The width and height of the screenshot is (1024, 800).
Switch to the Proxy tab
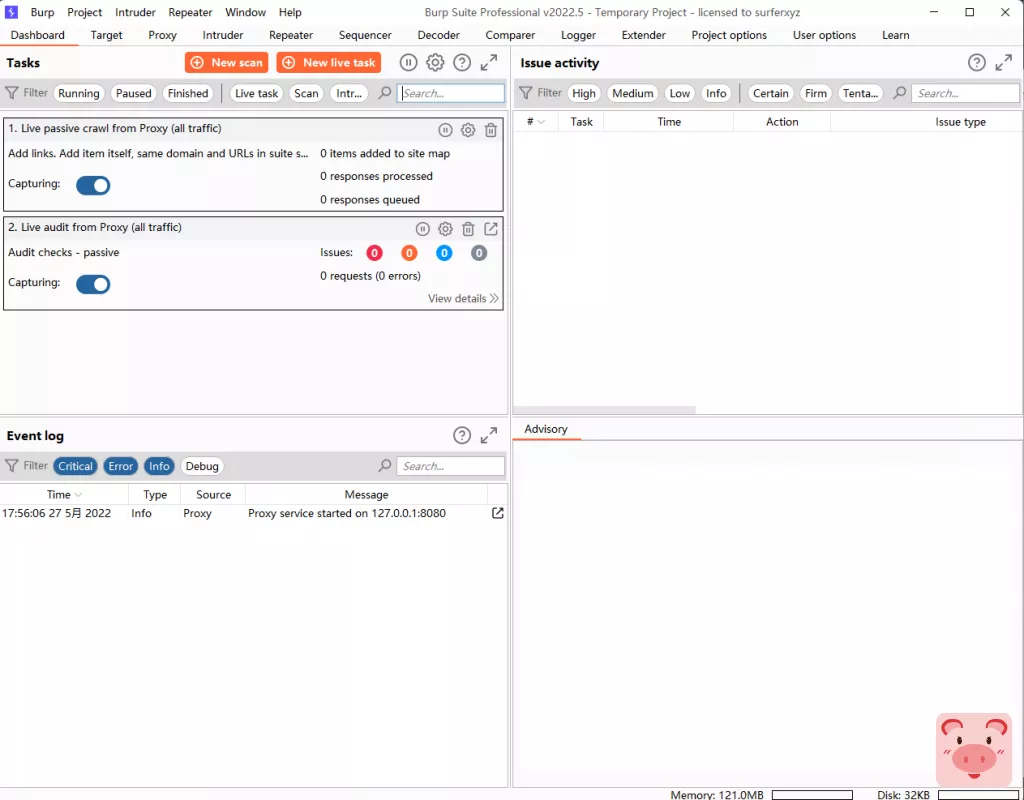[162, 34]
